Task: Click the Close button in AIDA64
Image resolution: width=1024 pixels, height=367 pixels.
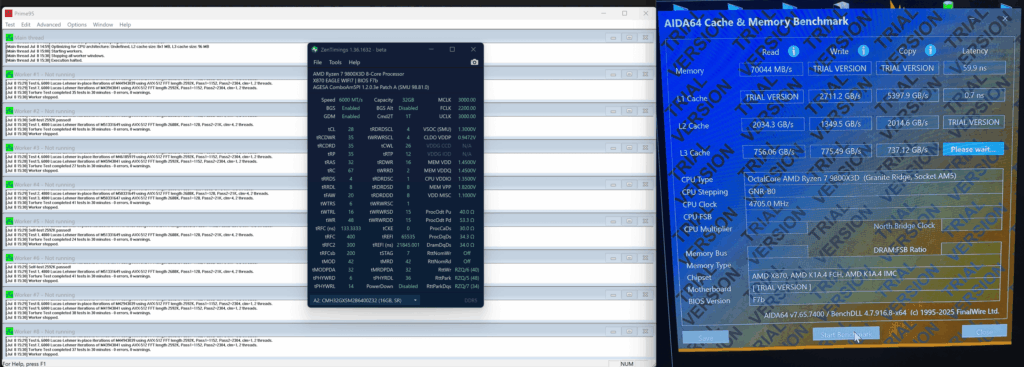Action: (x=984, y=330)
